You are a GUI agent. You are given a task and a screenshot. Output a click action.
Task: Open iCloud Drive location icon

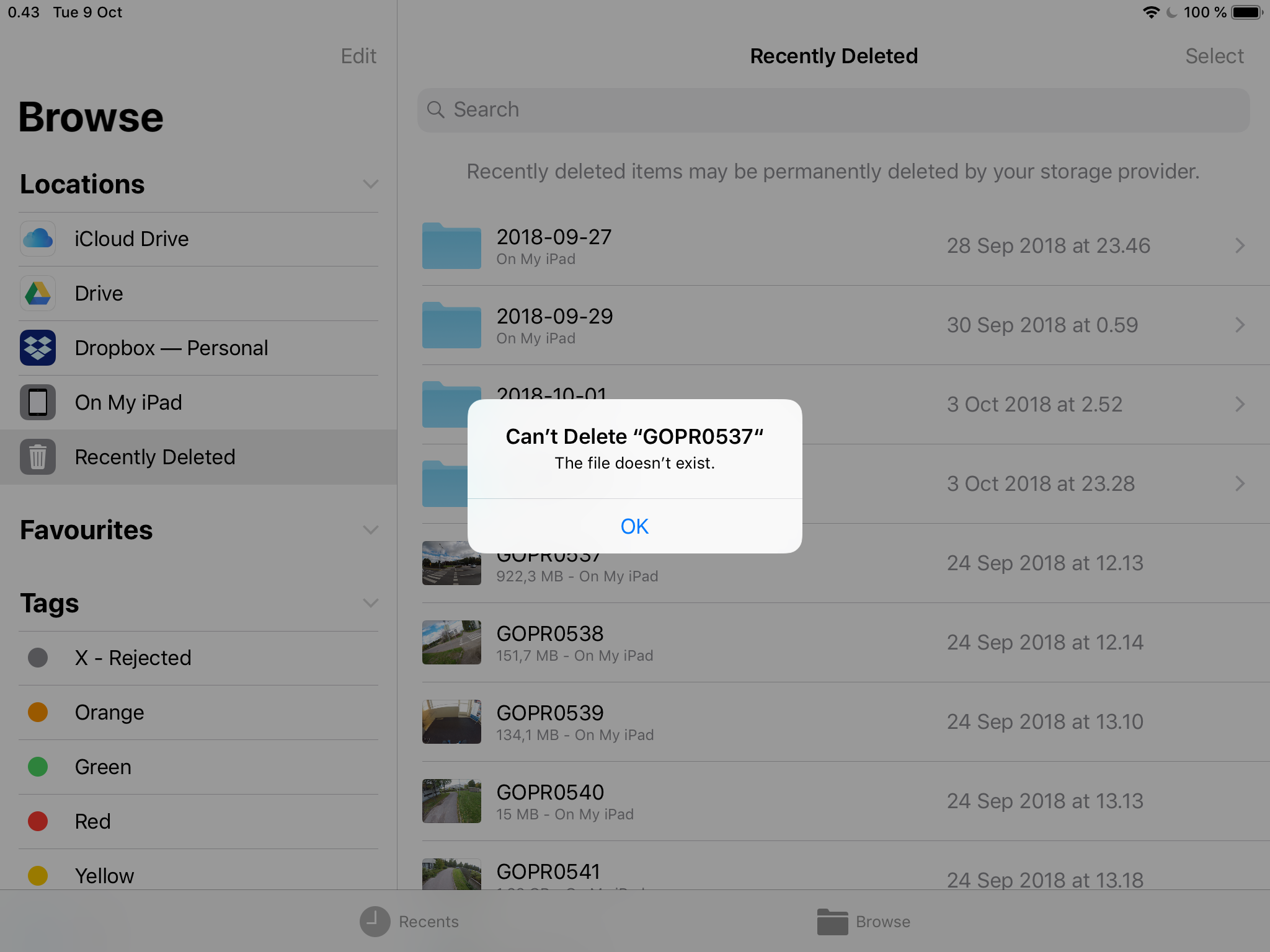point(38,239)
